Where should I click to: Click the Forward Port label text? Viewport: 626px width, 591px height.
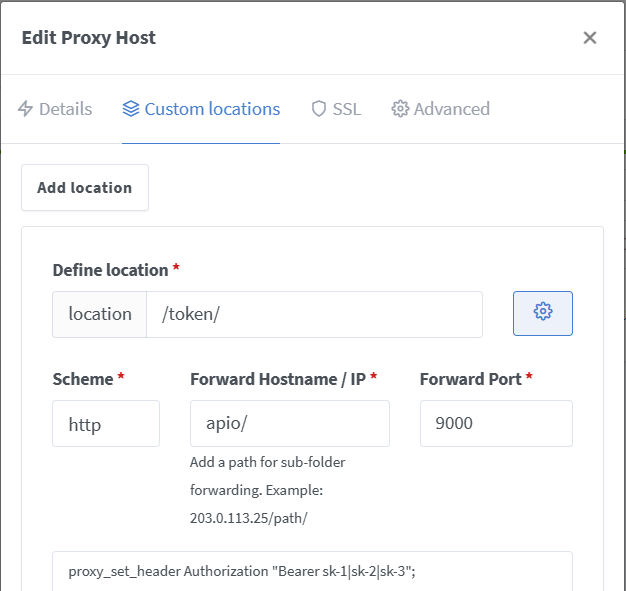click(x=470, y=379)
